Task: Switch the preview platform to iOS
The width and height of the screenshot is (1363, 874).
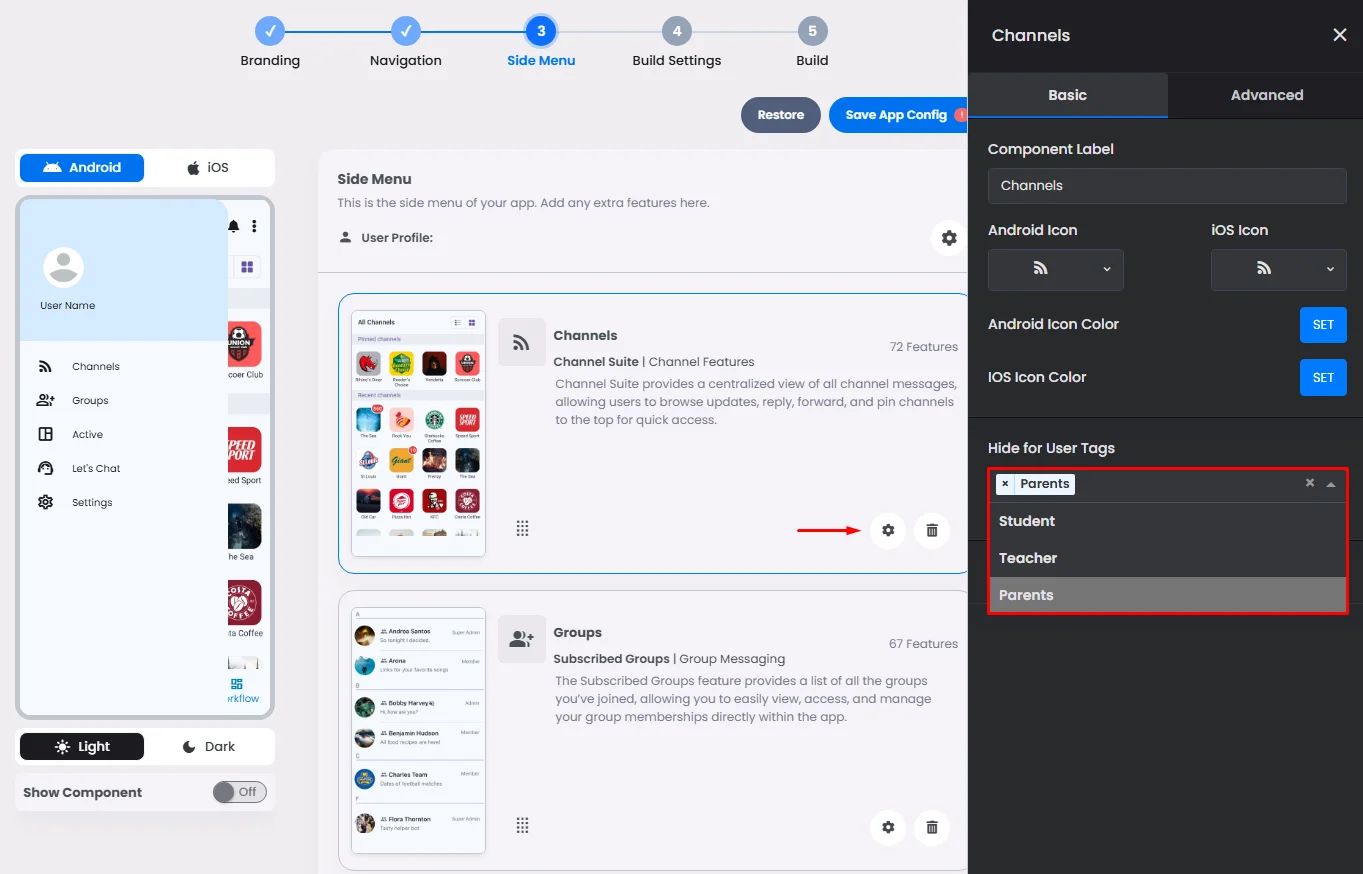Action: [208, 168]
